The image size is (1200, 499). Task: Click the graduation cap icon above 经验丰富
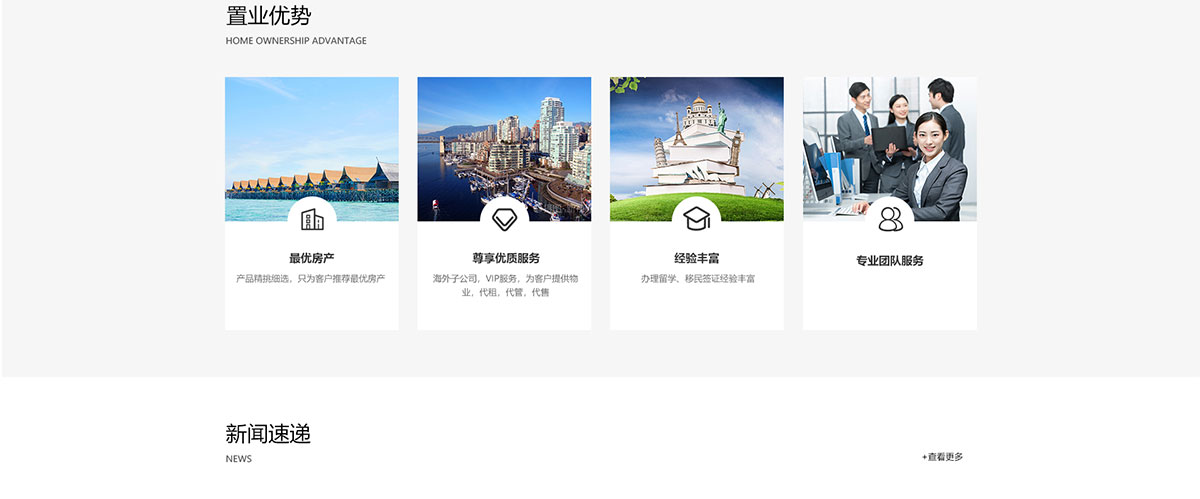[x=697, y=220]
